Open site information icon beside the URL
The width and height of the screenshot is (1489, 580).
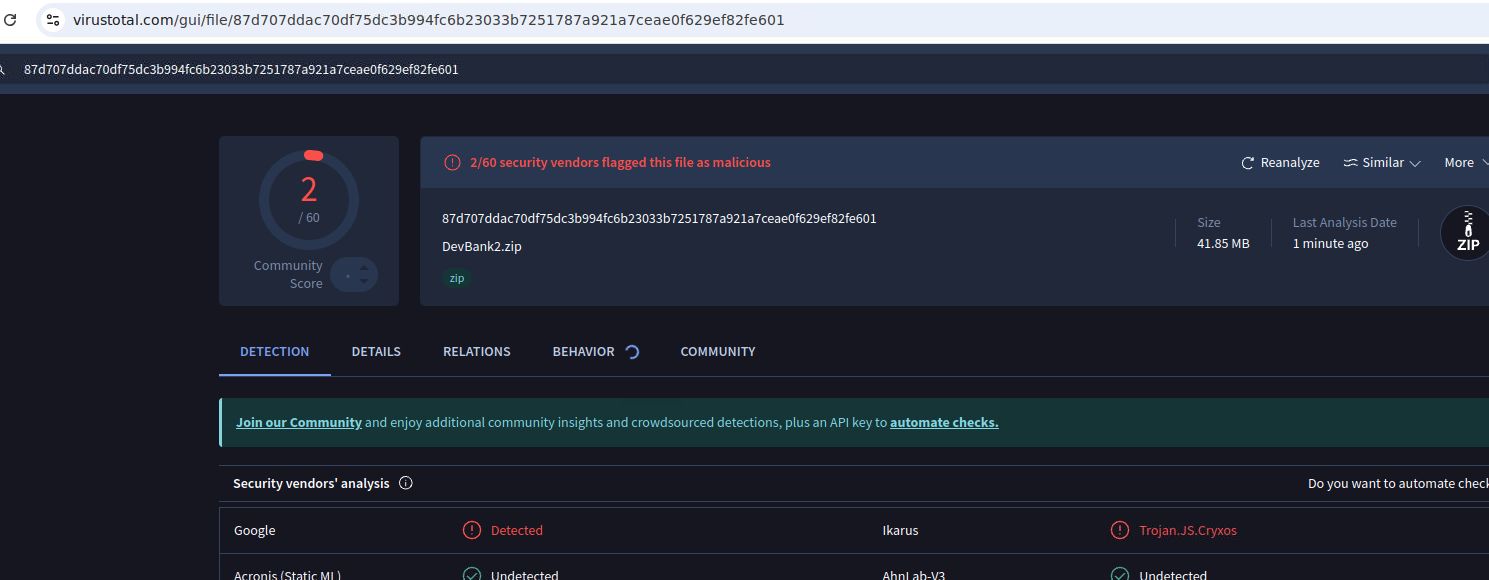[x=53, y=20]
